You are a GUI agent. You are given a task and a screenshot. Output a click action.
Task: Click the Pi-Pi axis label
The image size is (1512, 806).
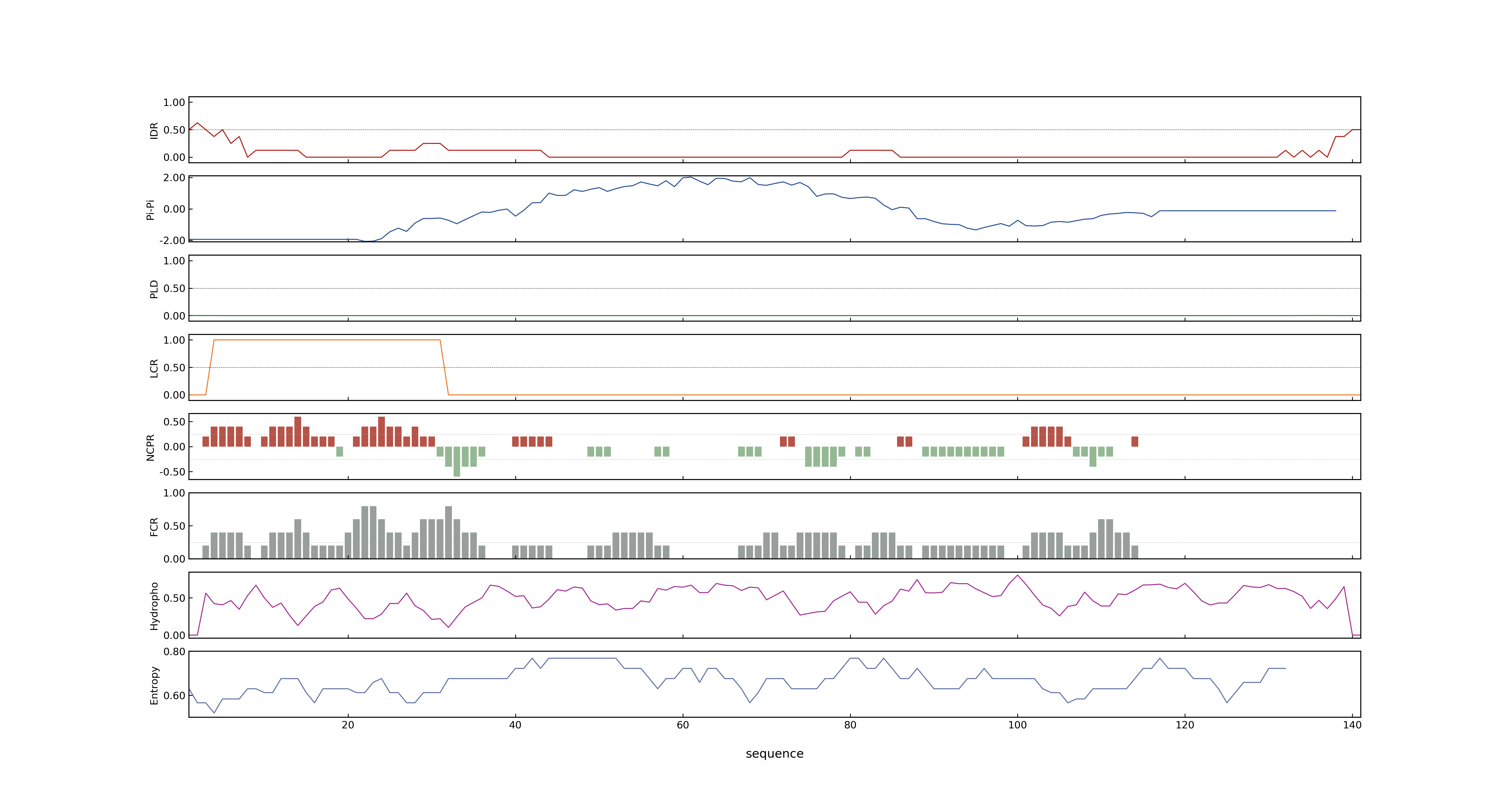150,209
